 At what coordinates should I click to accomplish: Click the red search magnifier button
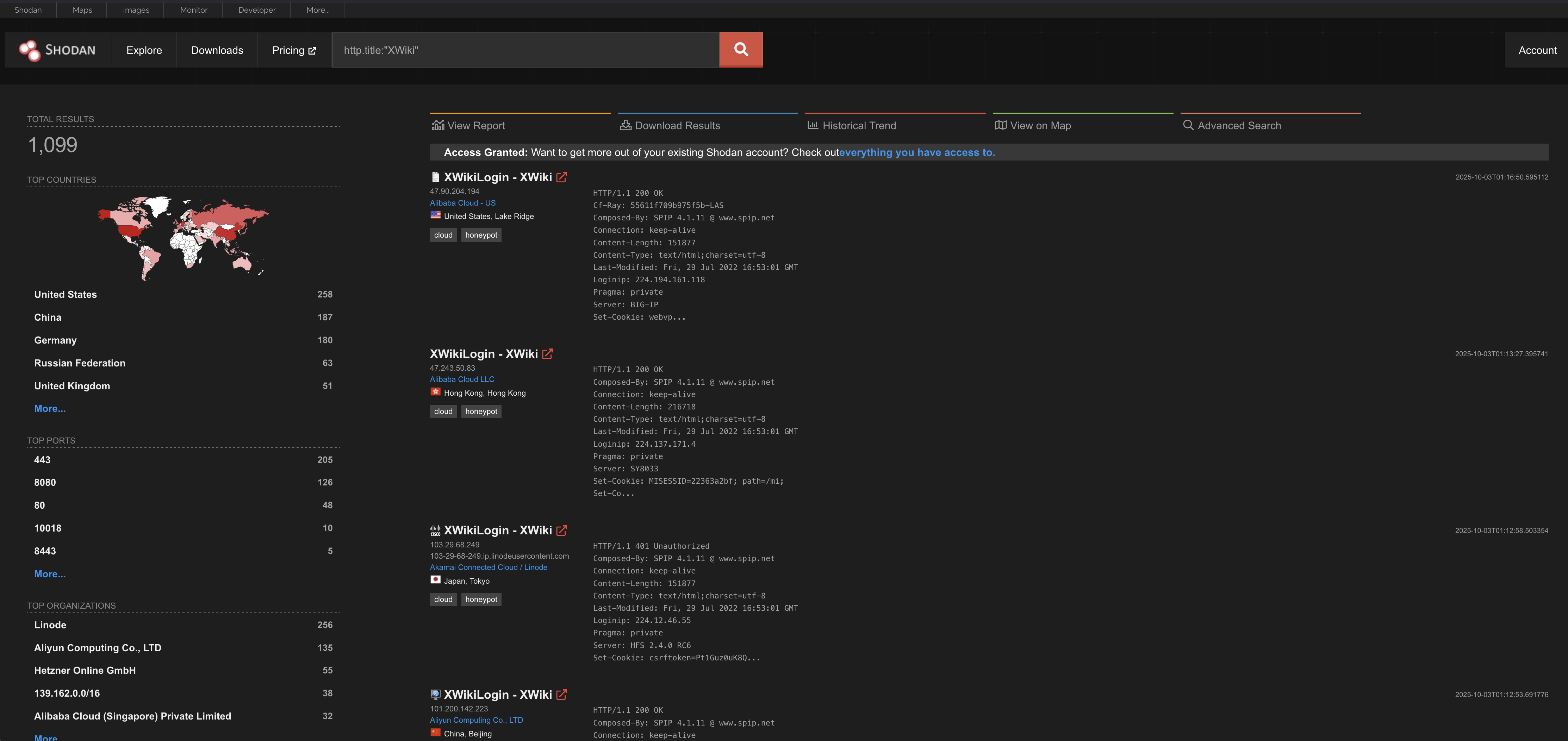[x=741, y=49]
